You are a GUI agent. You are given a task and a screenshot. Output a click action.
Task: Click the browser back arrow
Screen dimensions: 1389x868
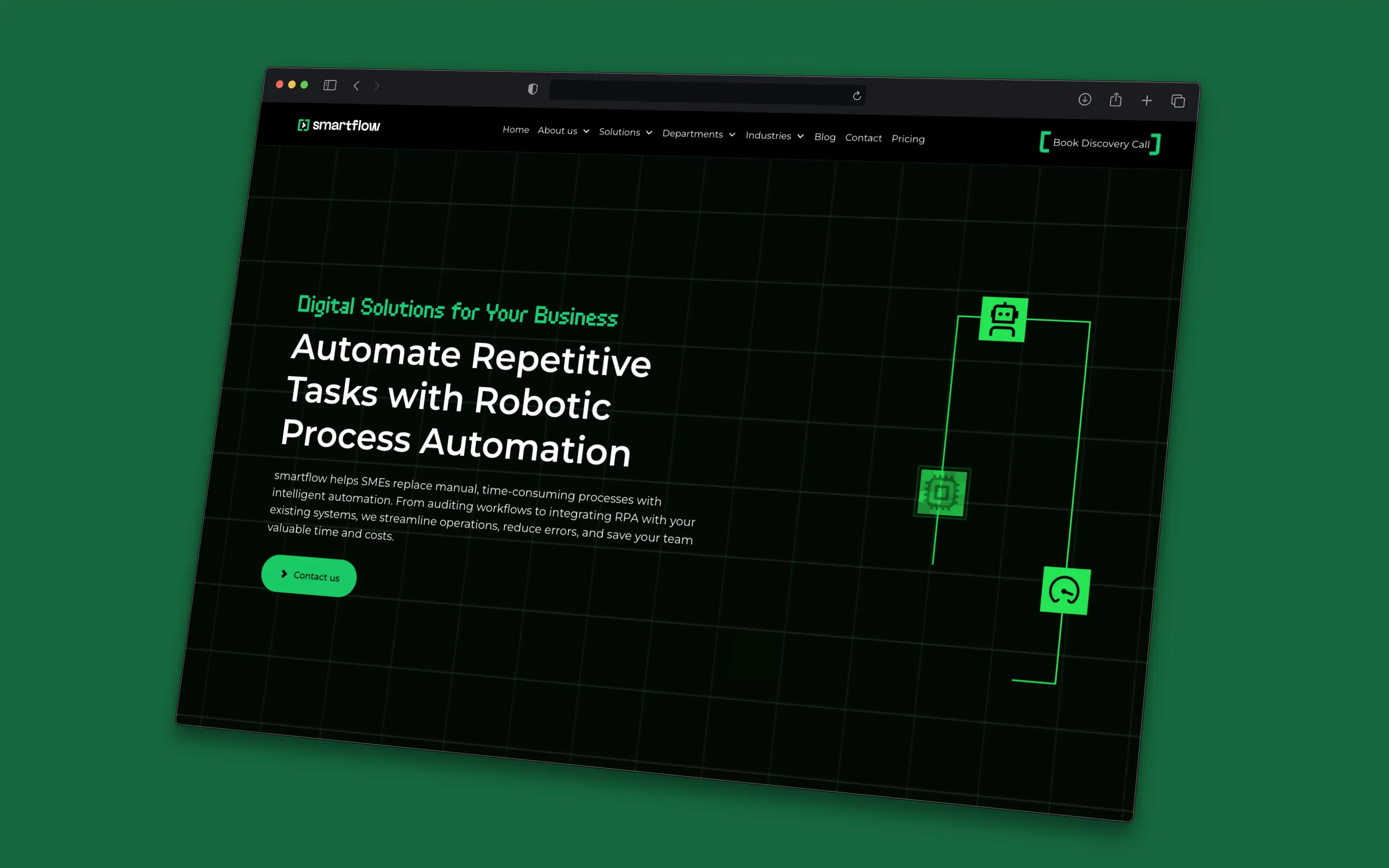356,86
